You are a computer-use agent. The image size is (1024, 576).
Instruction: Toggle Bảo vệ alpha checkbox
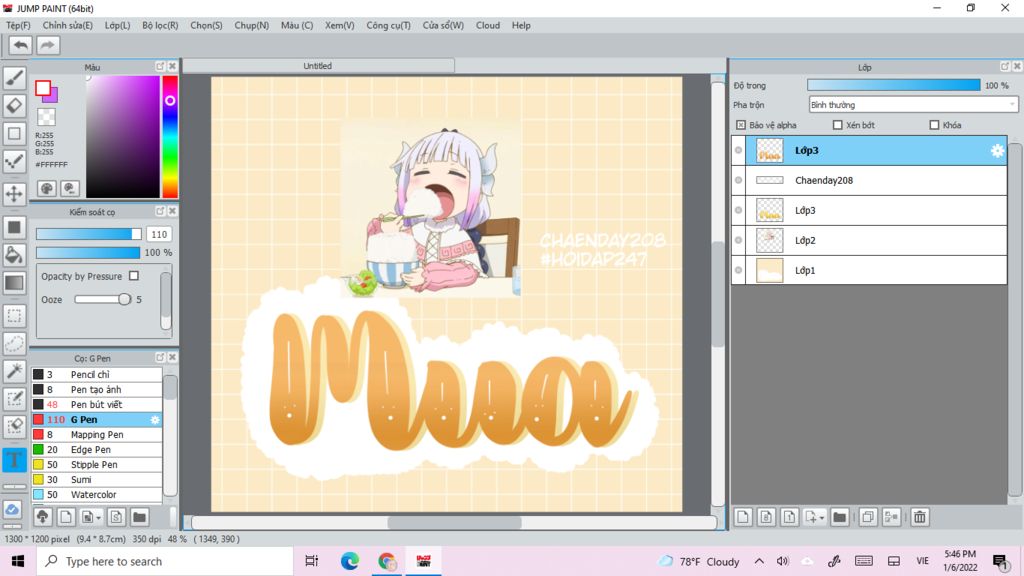[x=741, y=125]
